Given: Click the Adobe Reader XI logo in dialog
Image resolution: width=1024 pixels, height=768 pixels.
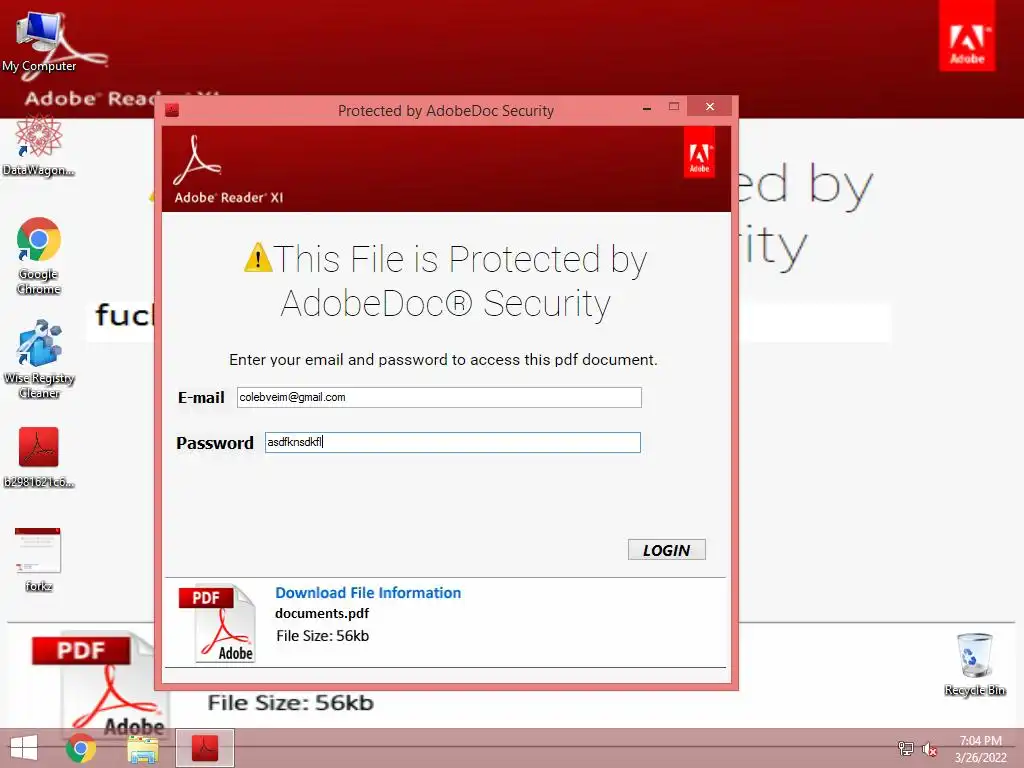Looking at the screenshot, I should 228,169.
